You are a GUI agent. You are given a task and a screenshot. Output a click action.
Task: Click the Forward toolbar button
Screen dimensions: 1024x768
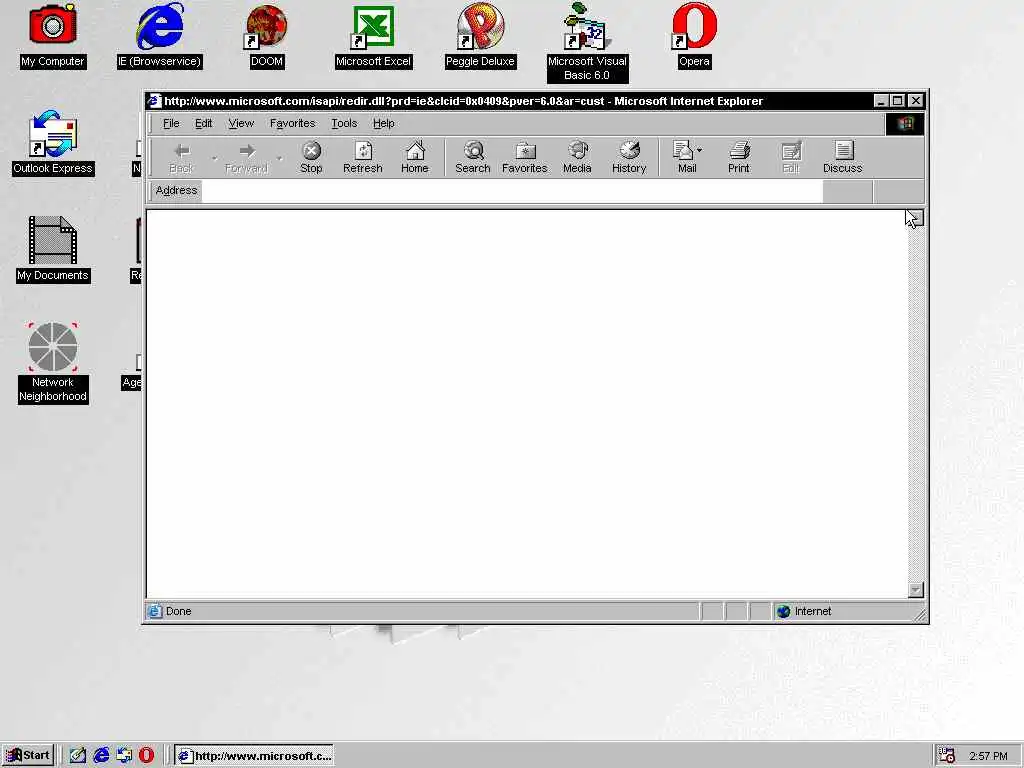coord(246,158)
